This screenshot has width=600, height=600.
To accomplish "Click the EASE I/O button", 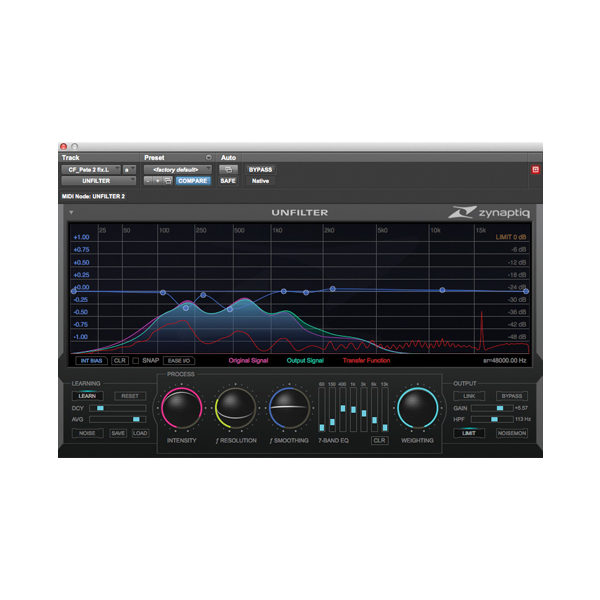I will (x=179, y=360).
